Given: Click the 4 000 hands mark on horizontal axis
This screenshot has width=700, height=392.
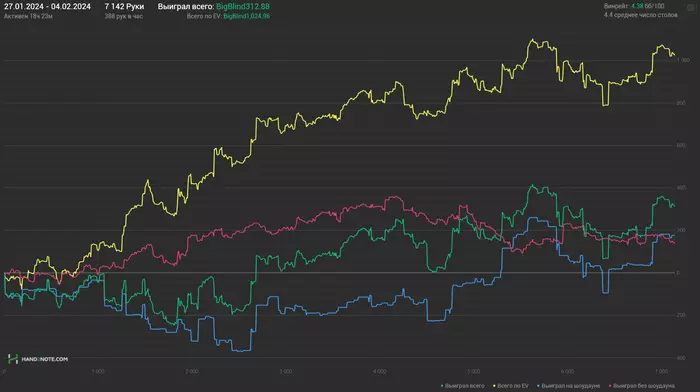Looking at the screenshot, I should pos(379,371).
